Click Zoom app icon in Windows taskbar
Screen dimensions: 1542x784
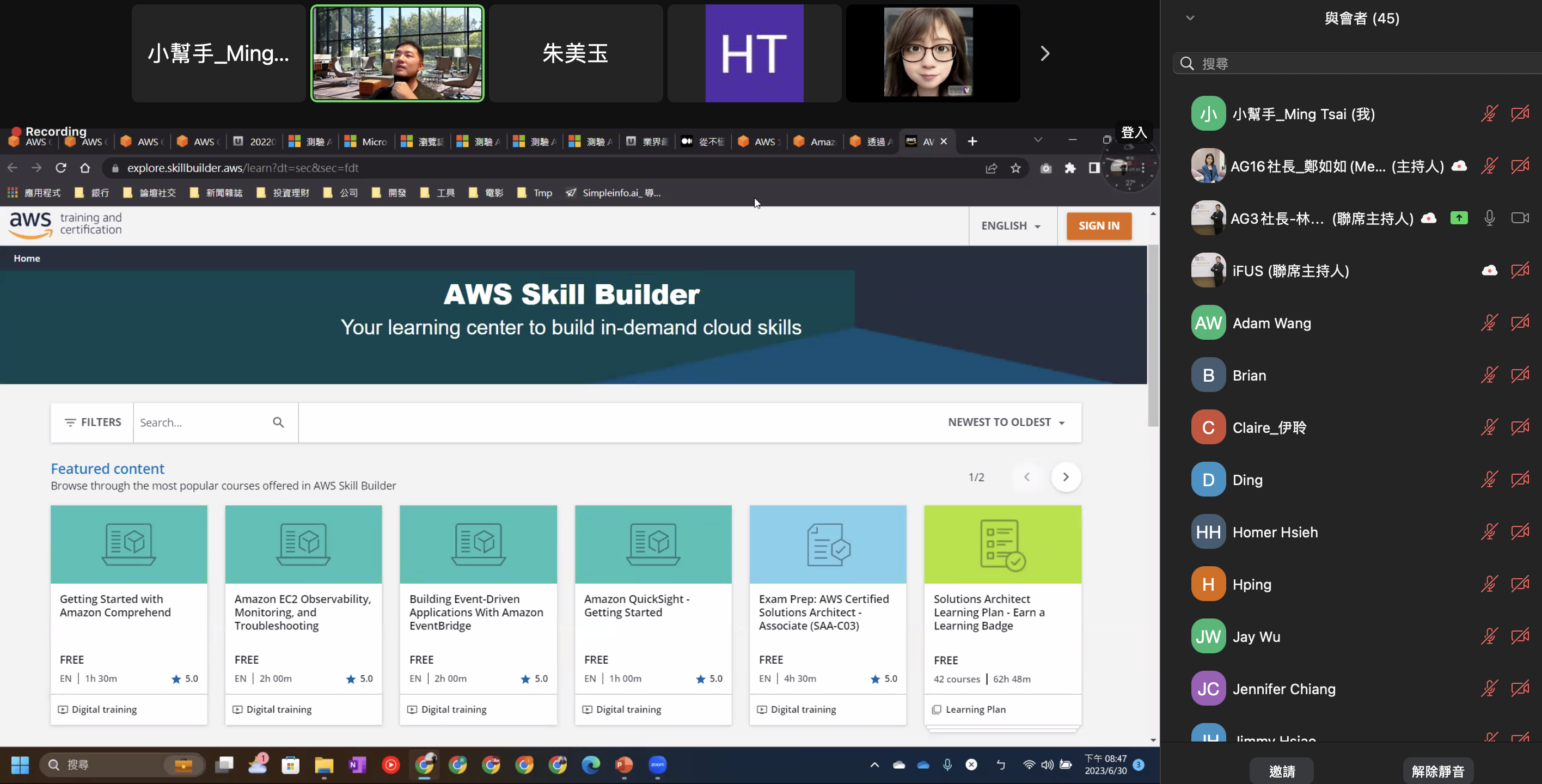tap(657, 764)
